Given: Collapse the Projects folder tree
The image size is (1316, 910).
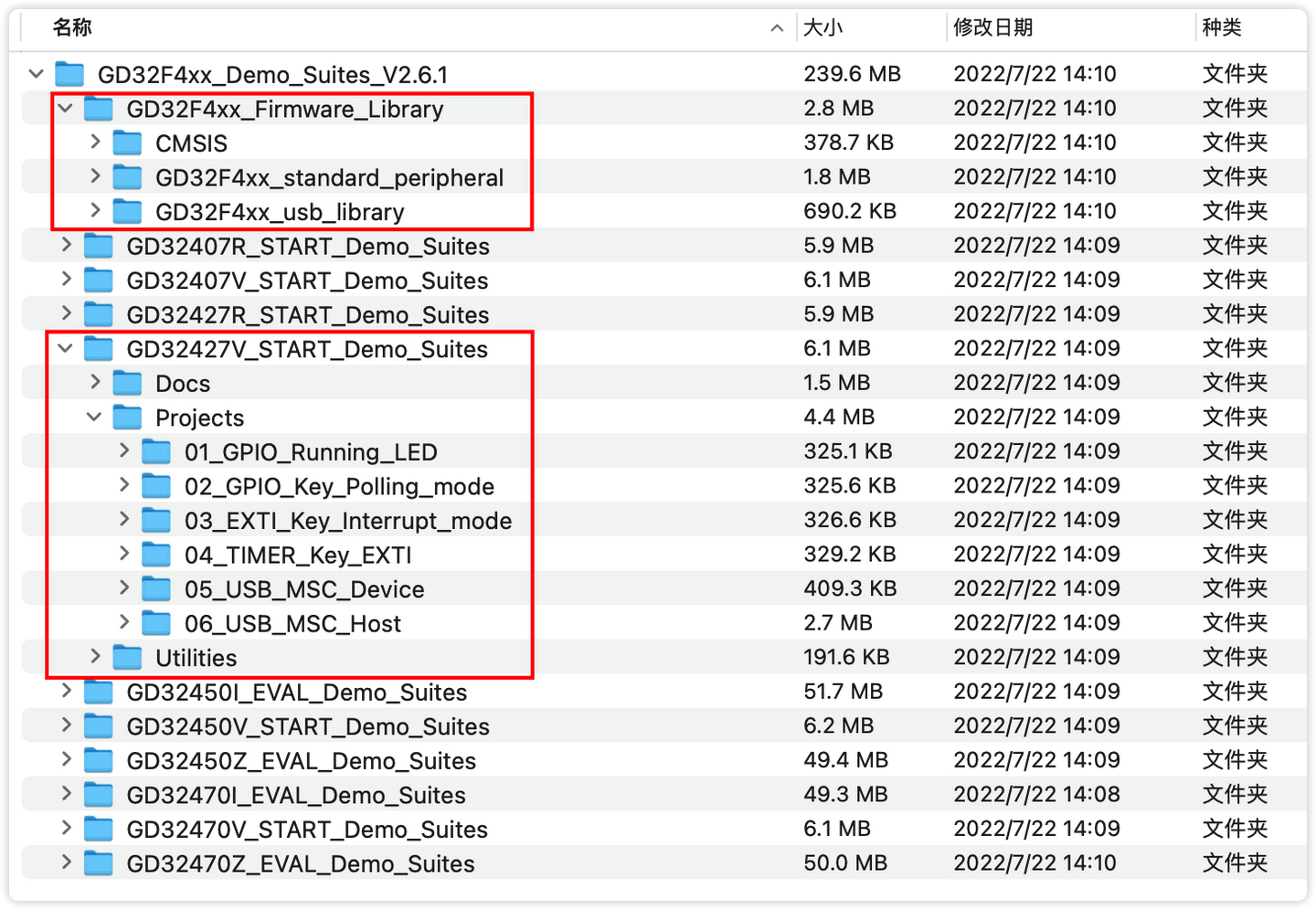Looking at the screenshot, I should point(94,417).
